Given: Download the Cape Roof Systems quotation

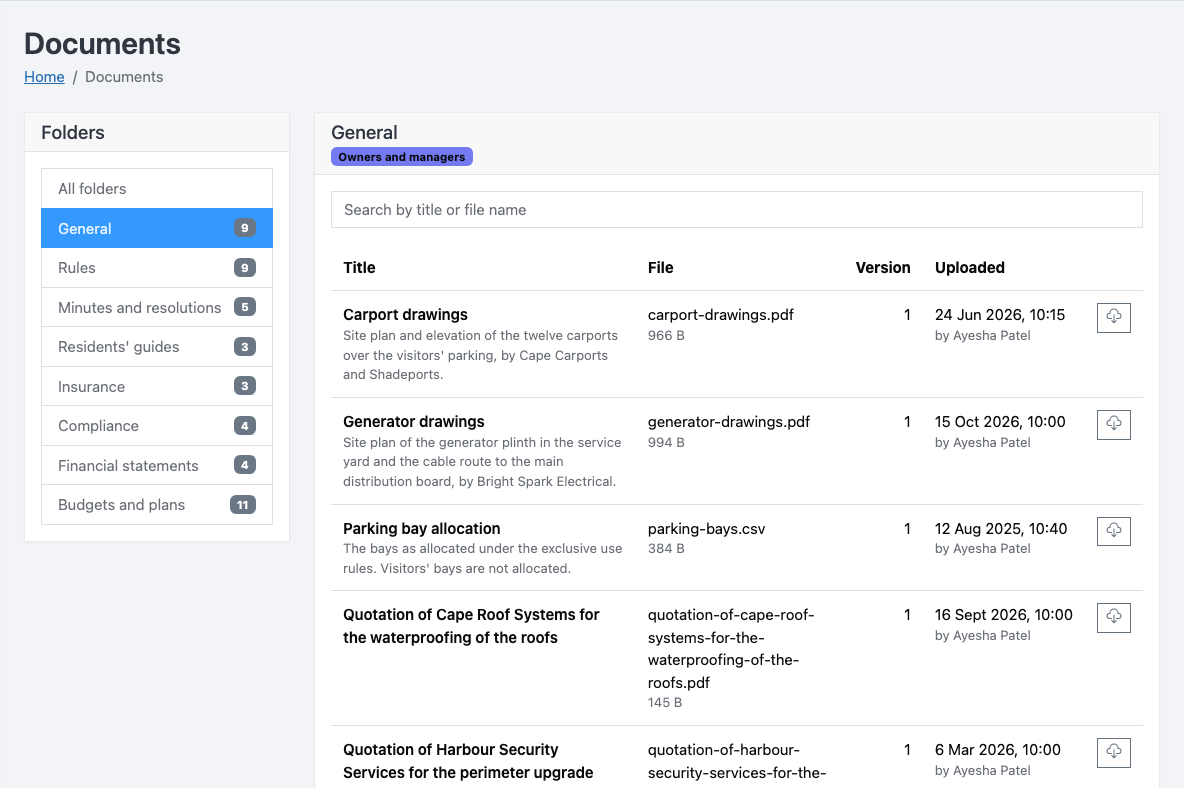Looking at the screenshot, I should point(1113,617).
